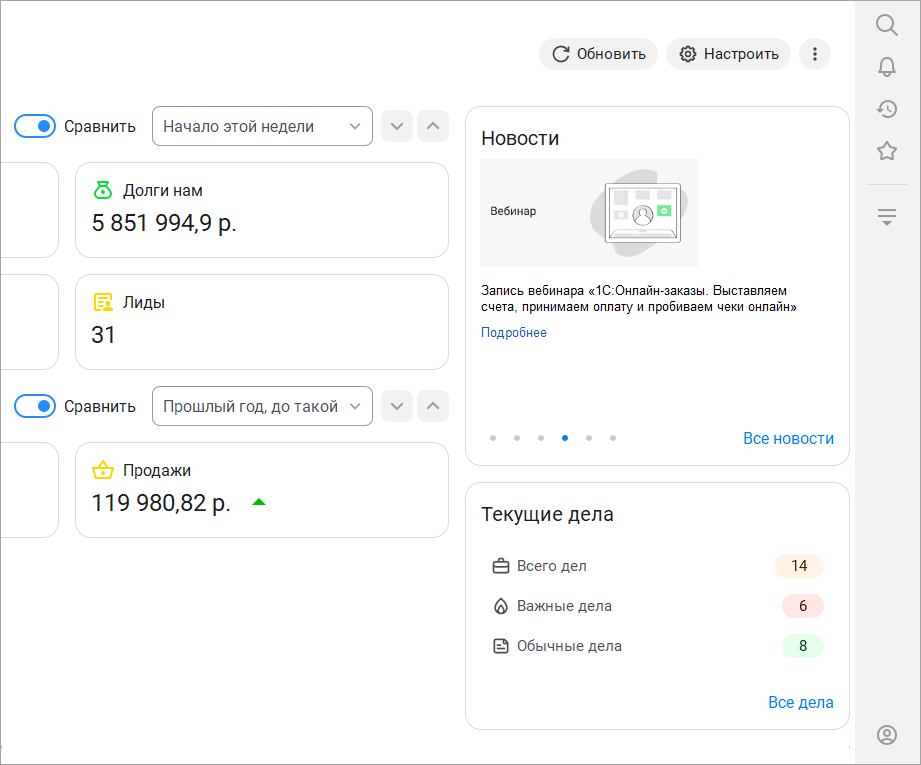Image resolution: width=921 pixels, height=765 pixels.
Task: Select the last news carousel dot
Action: (613, 438)
